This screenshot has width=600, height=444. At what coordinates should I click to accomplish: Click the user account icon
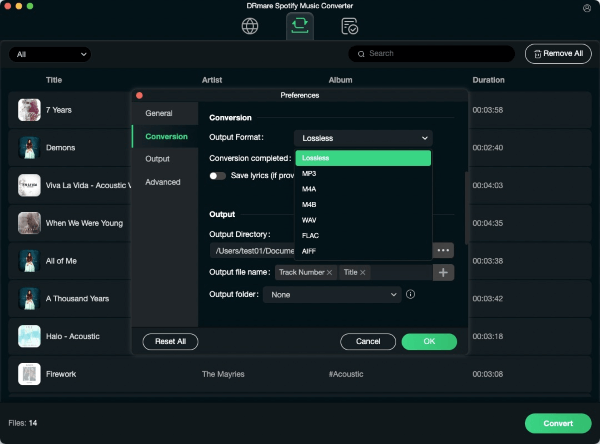click(586, 8)
